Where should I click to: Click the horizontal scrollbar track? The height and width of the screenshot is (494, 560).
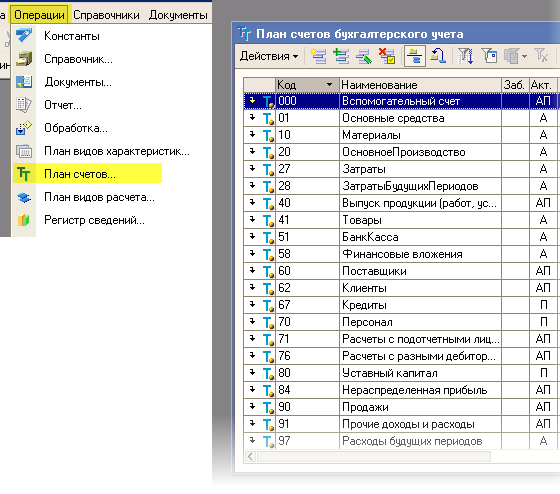pyautogui.click(x=374, y=456)
